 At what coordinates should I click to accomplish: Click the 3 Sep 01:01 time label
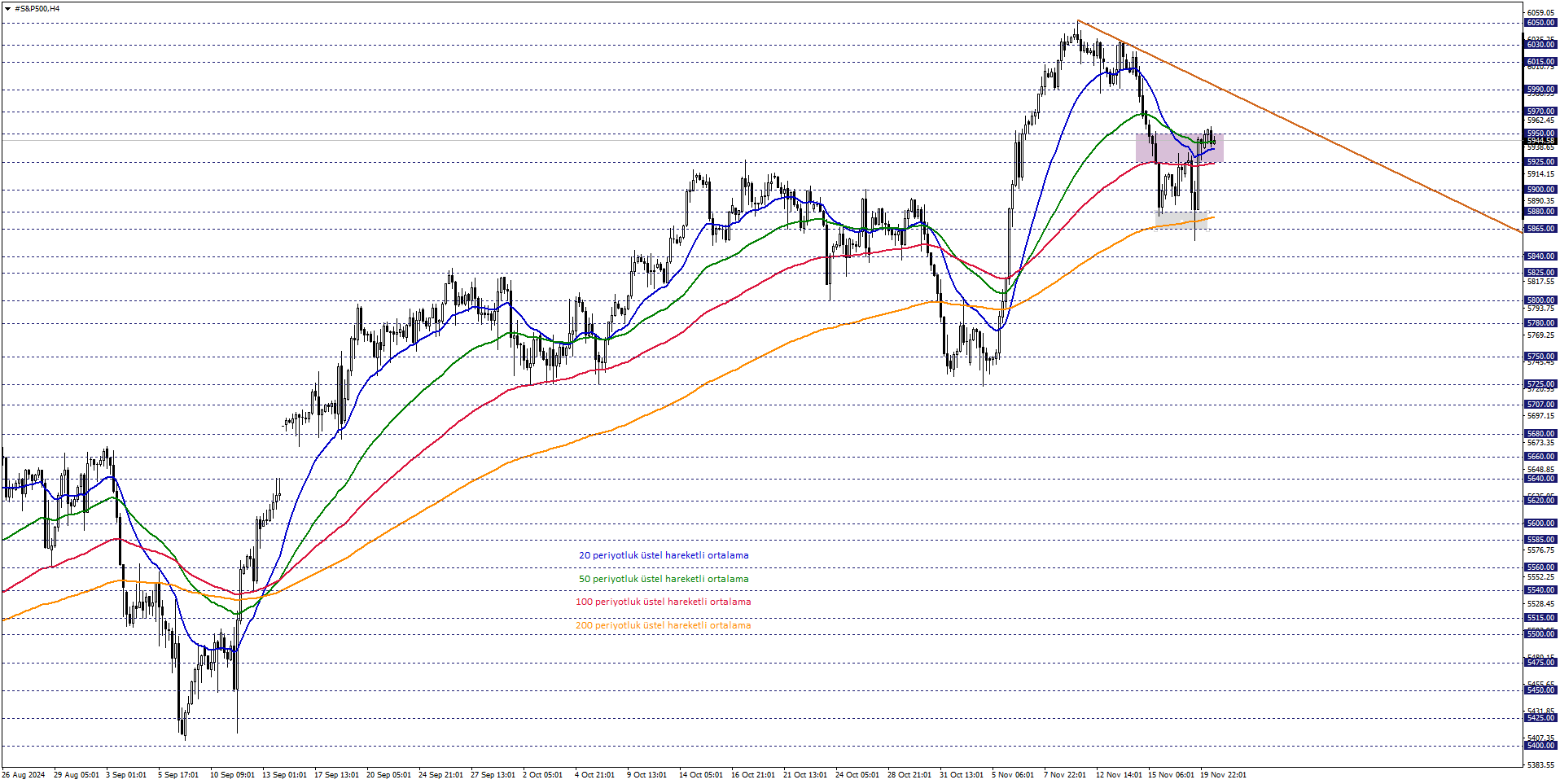pos(126,775)
